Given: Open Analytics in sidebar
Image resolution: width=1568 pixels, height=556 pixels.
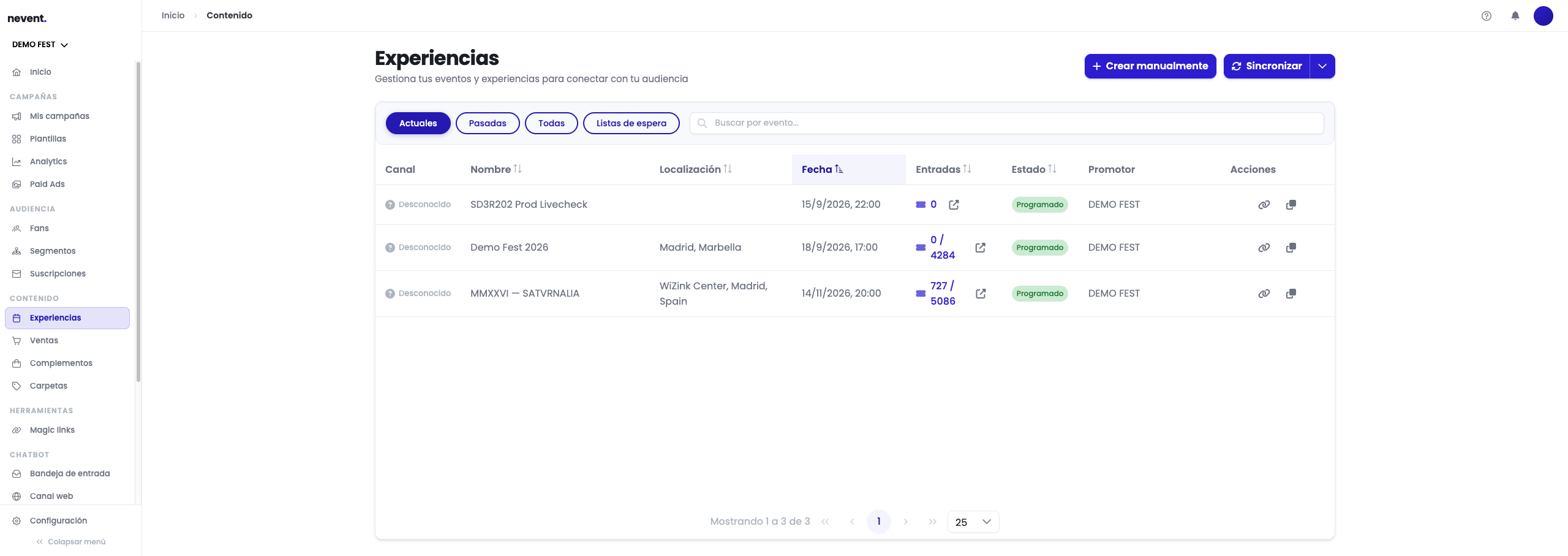Looking at the screenshot, I should pyautogui.click(x=67, y=161).
